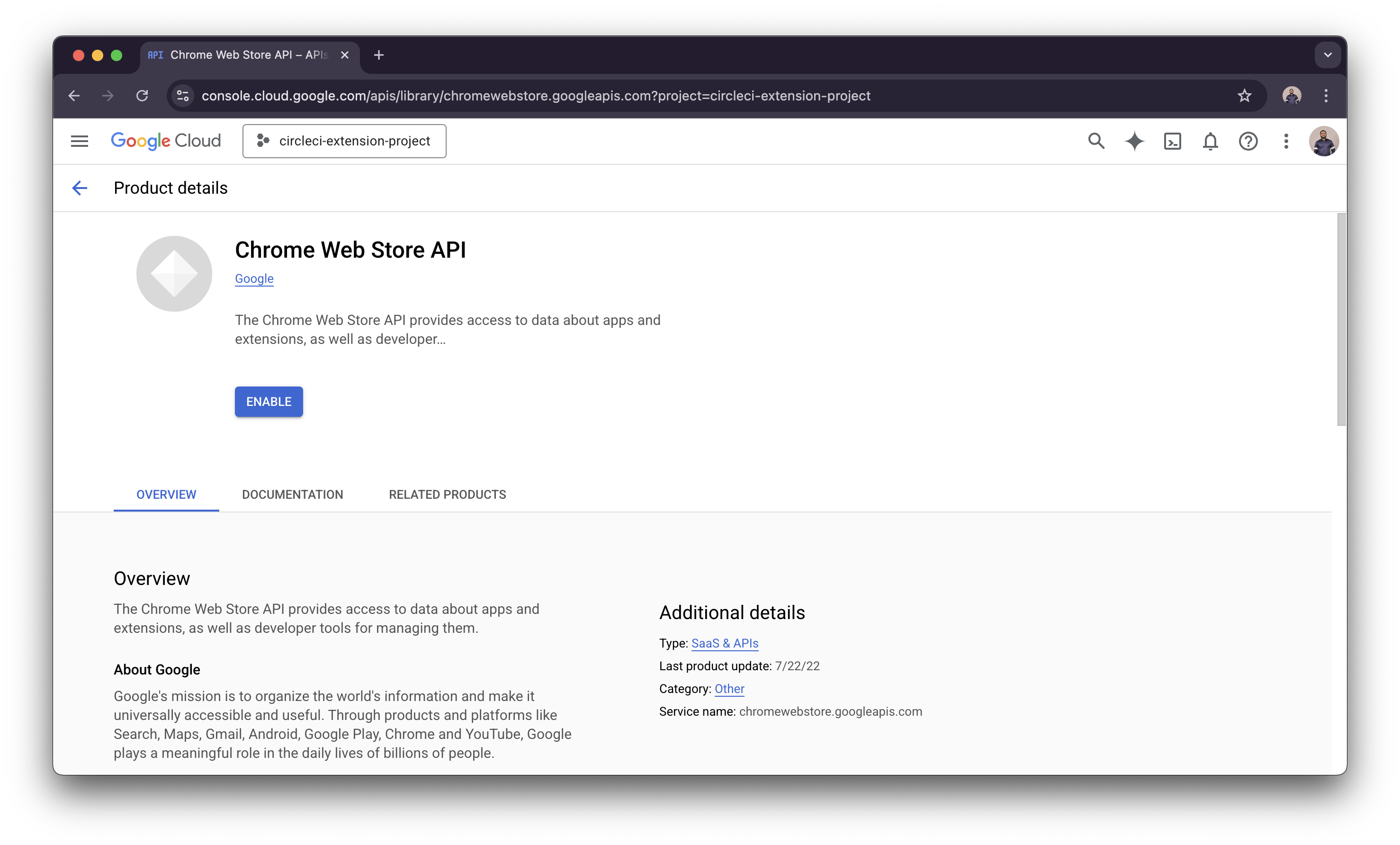This screenshot has height=845, width=1400.
Task: Bookmark the page with the star
Action: pyautogui.click(x=1244, y=96)
